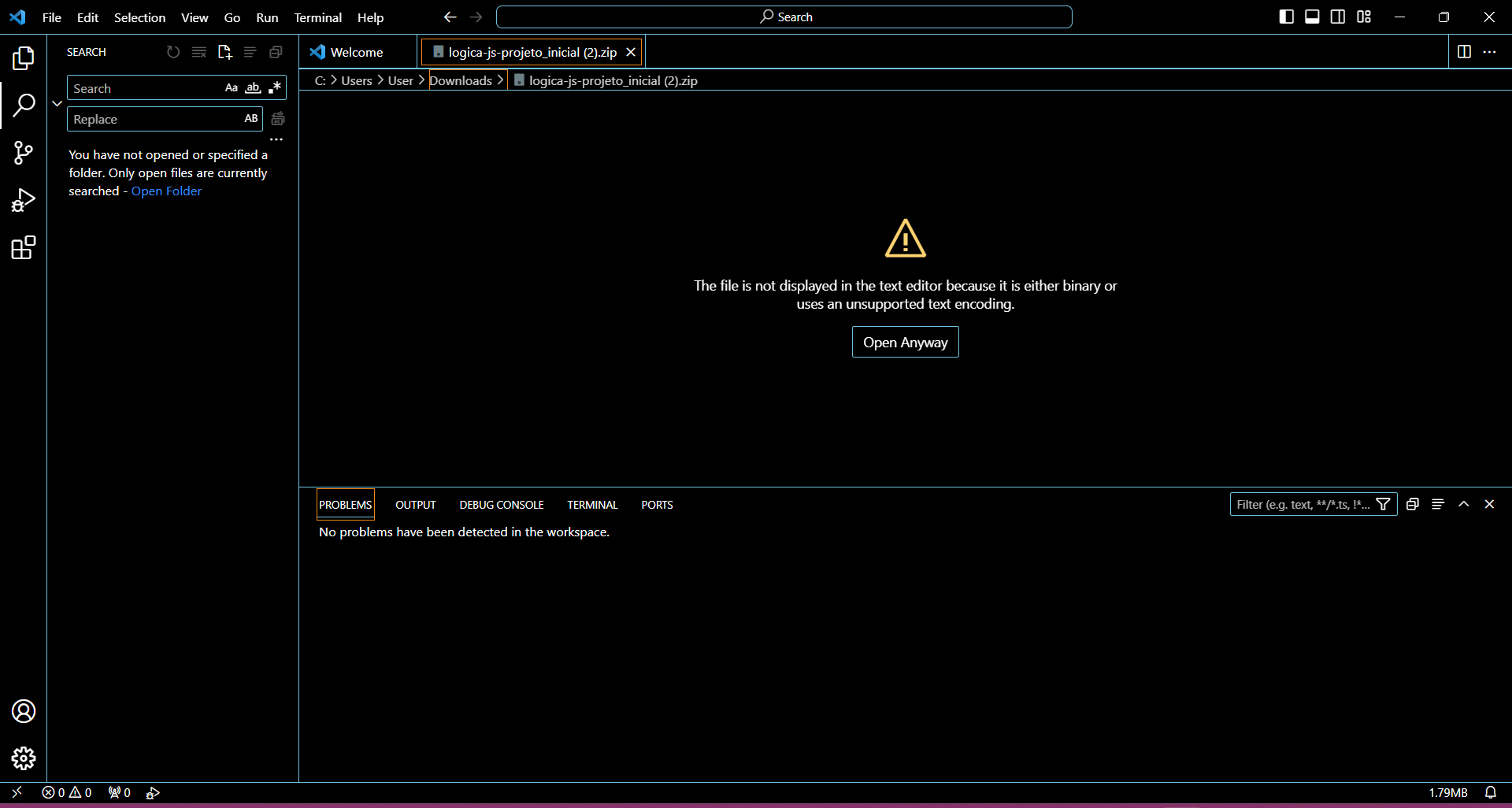Toggle primary side bar visibility
The image size is (1512, 808).
point(1287,17)
